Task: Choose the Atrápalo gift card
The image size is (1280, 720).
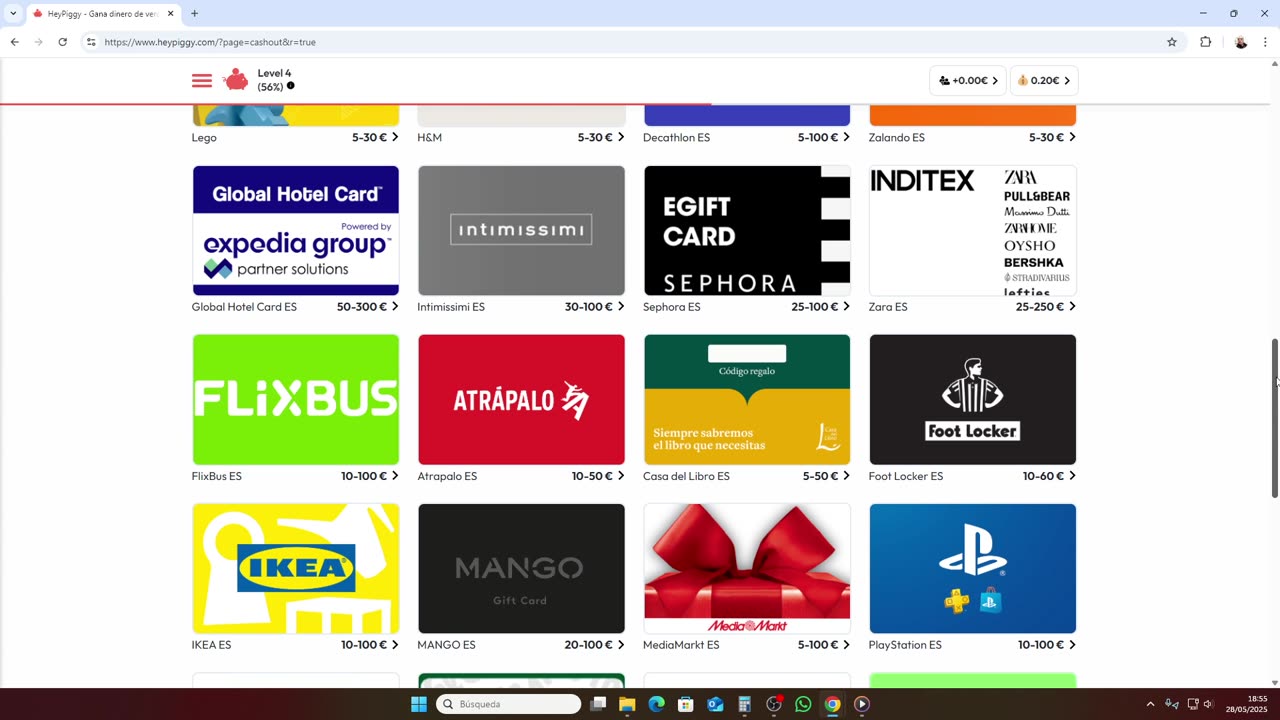Action: tap(521, 399)
